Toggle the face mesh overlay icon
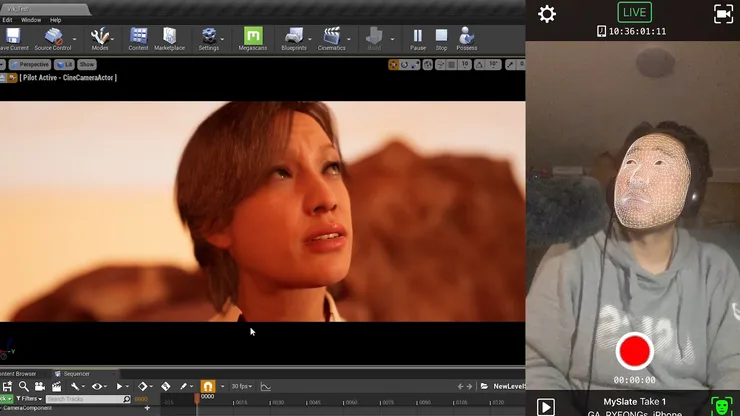This screenshot has width=740, height=416. click(721, 406)
